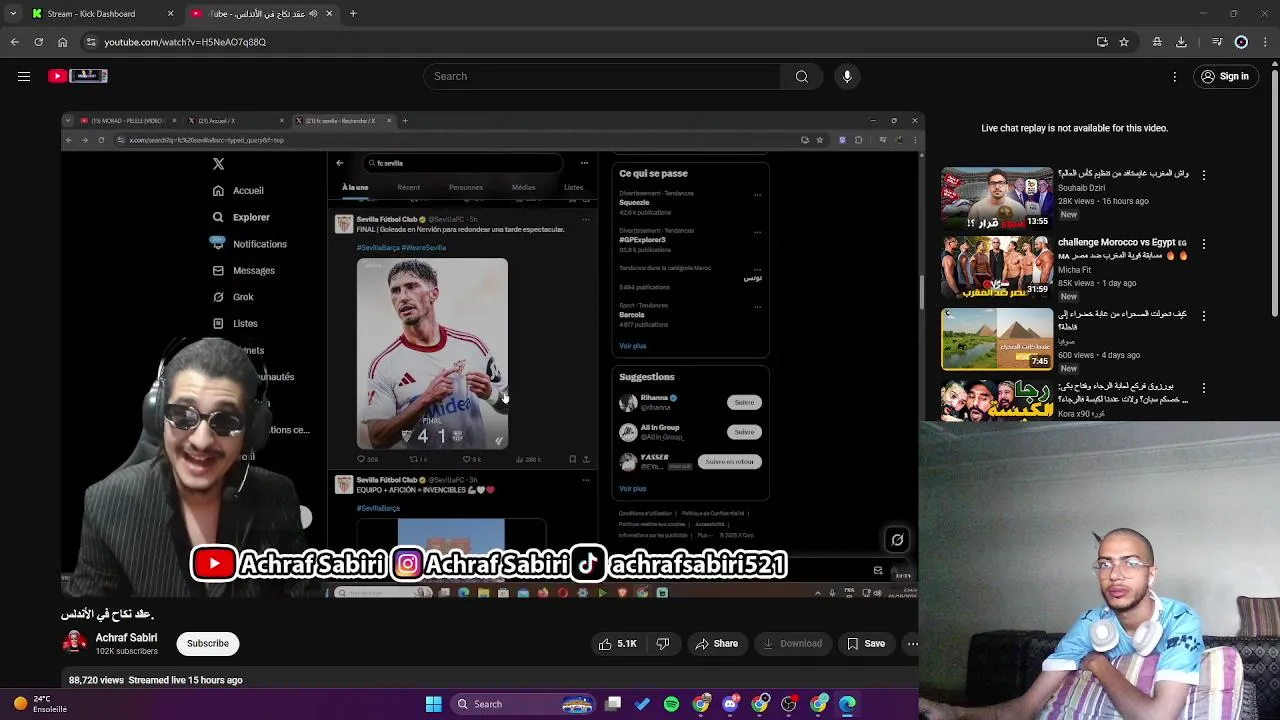This screenshot has height=720, width=1280.
Task: Go to YouTube home via logo
Action: 77,76
